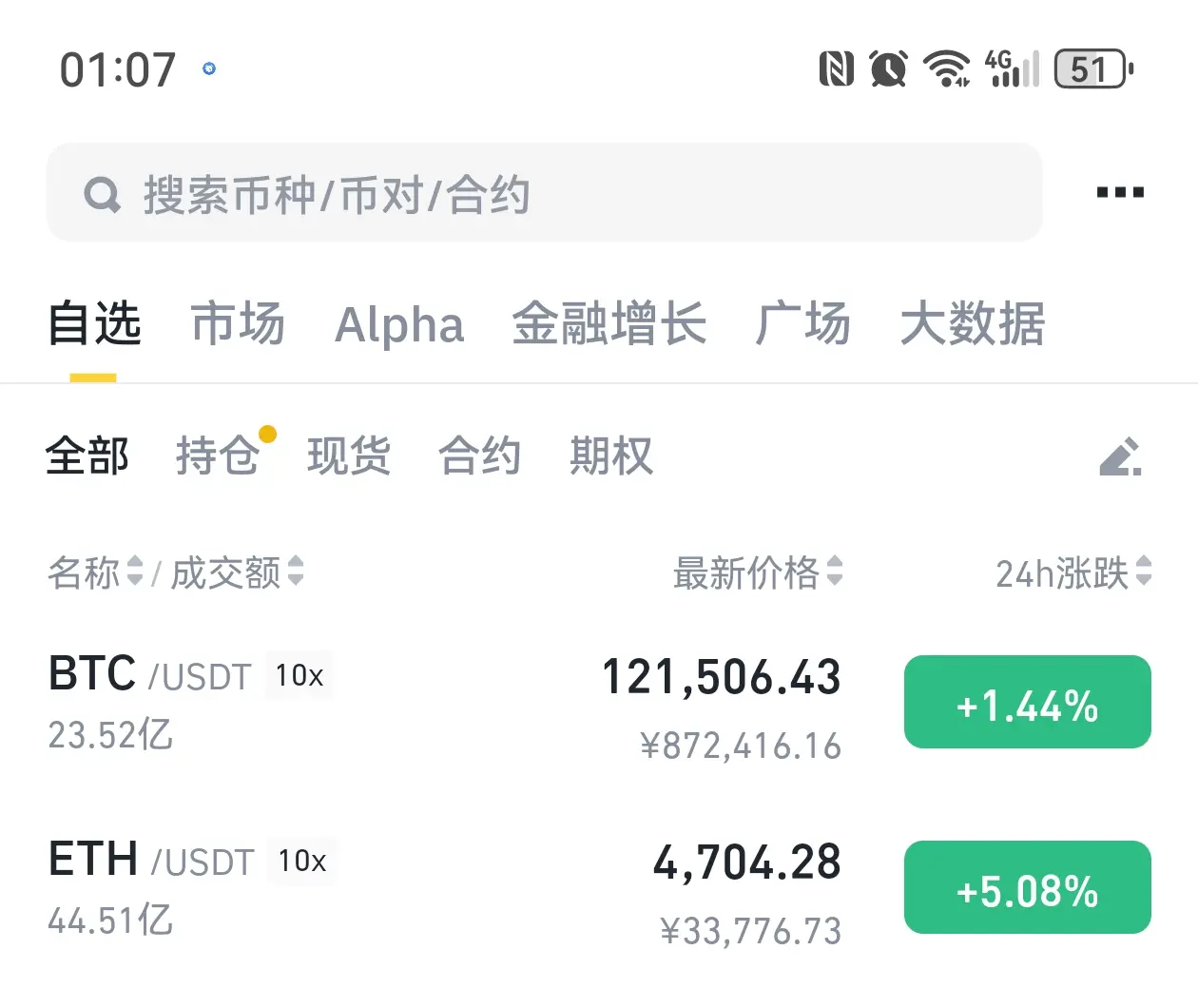
Task: Switch to the 市场 tab
Action: point(238,323)
